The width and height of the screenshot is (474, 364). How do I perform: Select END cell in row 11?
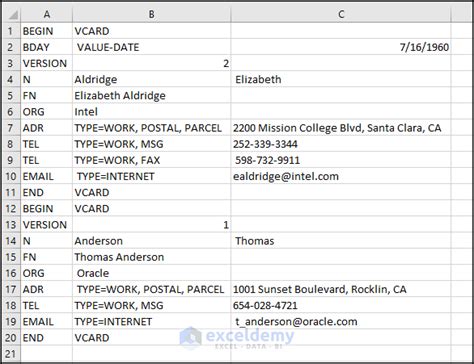coord(47,192)
